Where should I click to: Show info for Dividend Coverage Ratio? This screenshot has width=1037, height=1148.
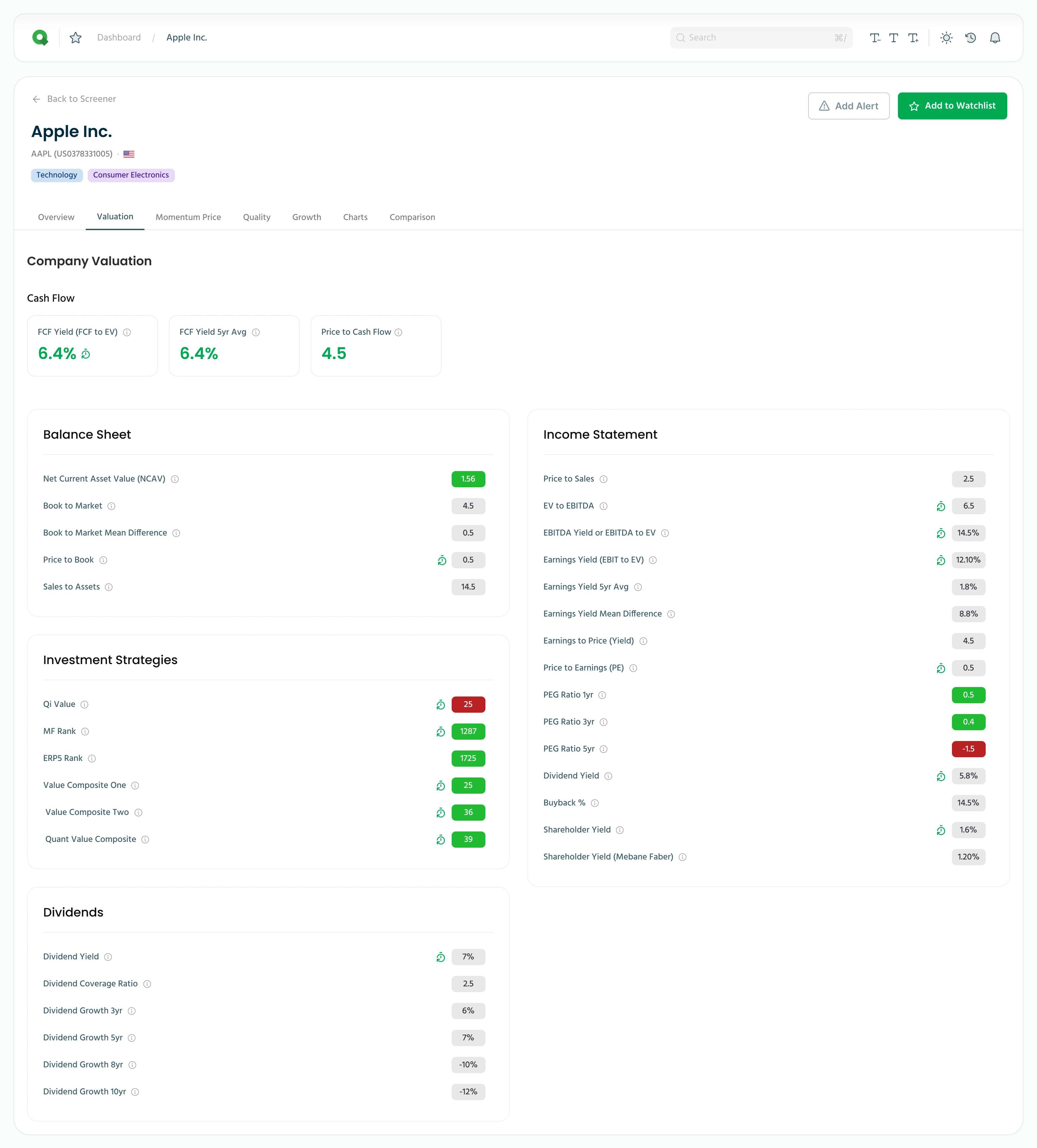point(147,984)
